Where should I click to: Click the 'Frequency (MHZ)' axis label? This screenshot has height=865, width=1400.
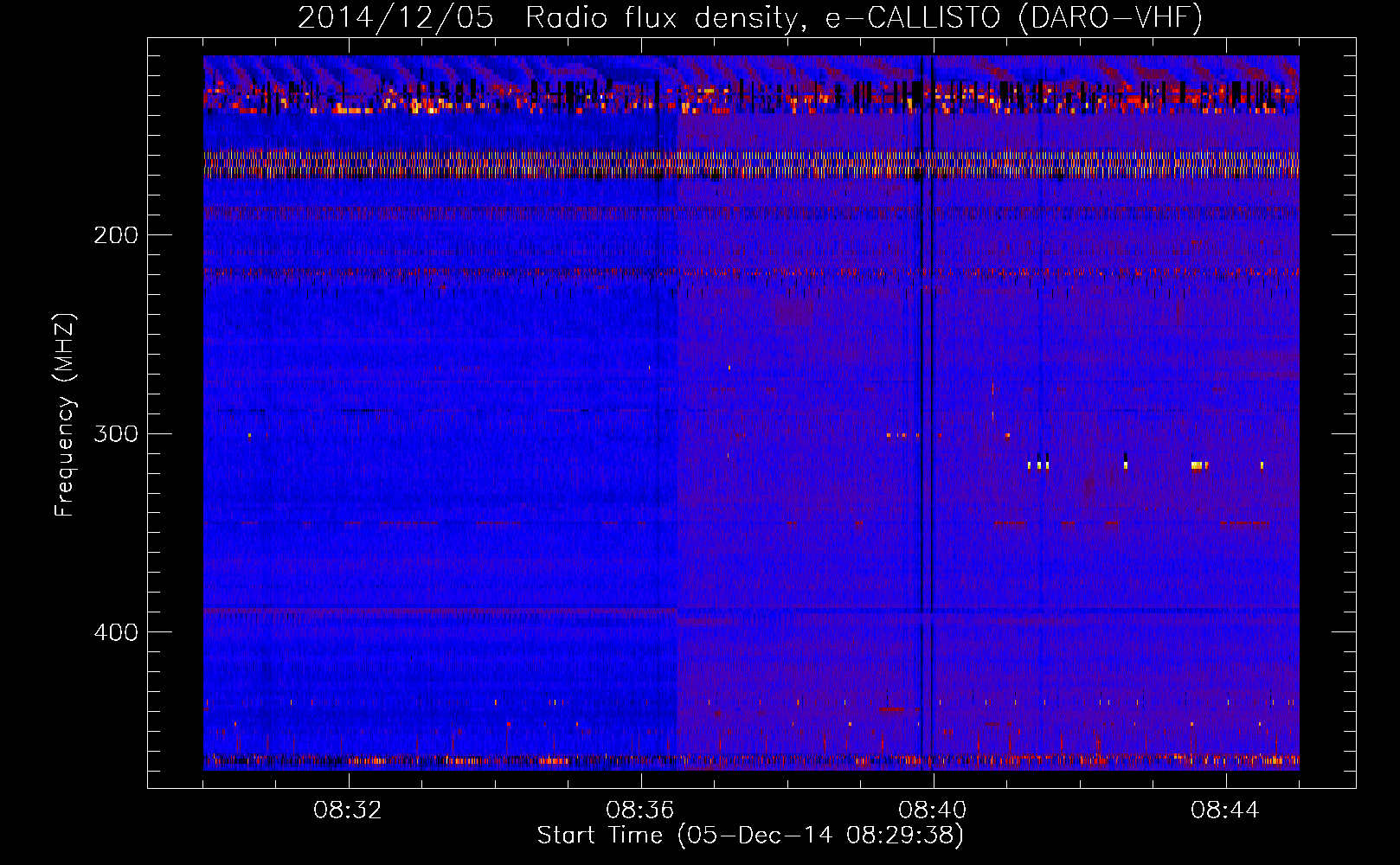click(66, 415)
